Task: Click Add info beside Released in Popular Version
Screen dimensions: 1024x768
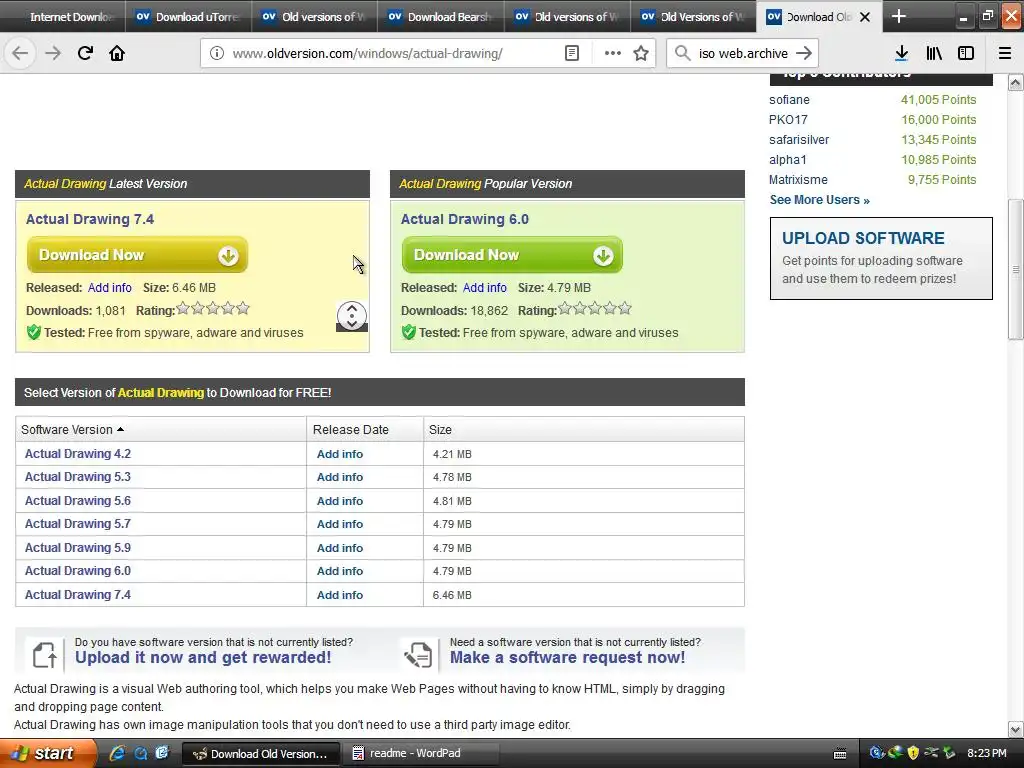Action: tap(485, 287)
